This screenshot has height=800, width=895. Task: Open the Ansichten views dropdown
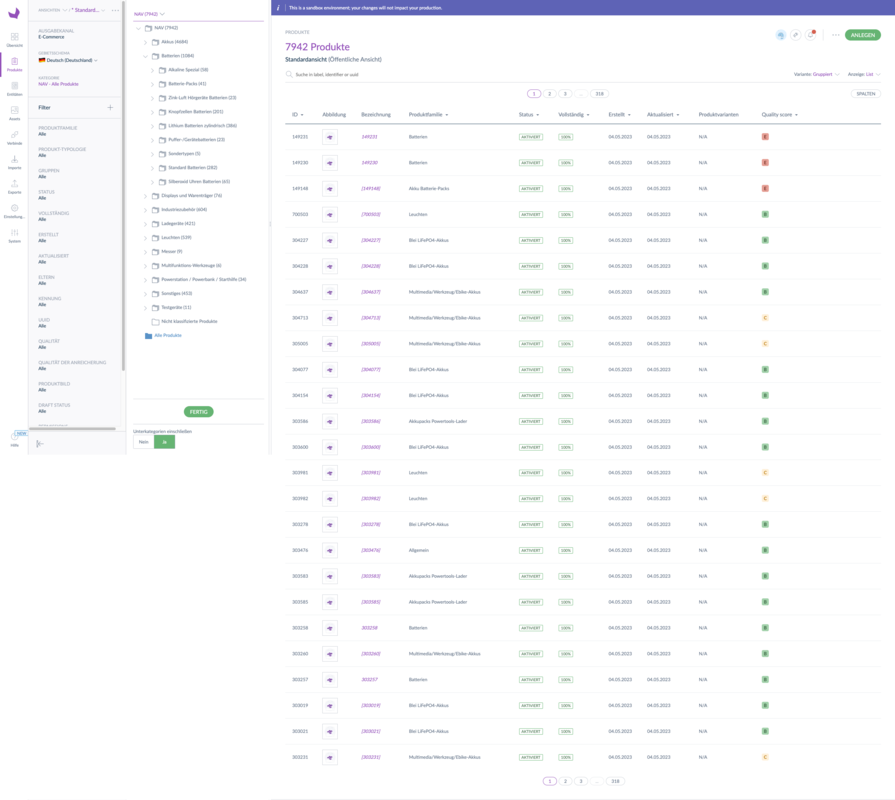point(53,10)
